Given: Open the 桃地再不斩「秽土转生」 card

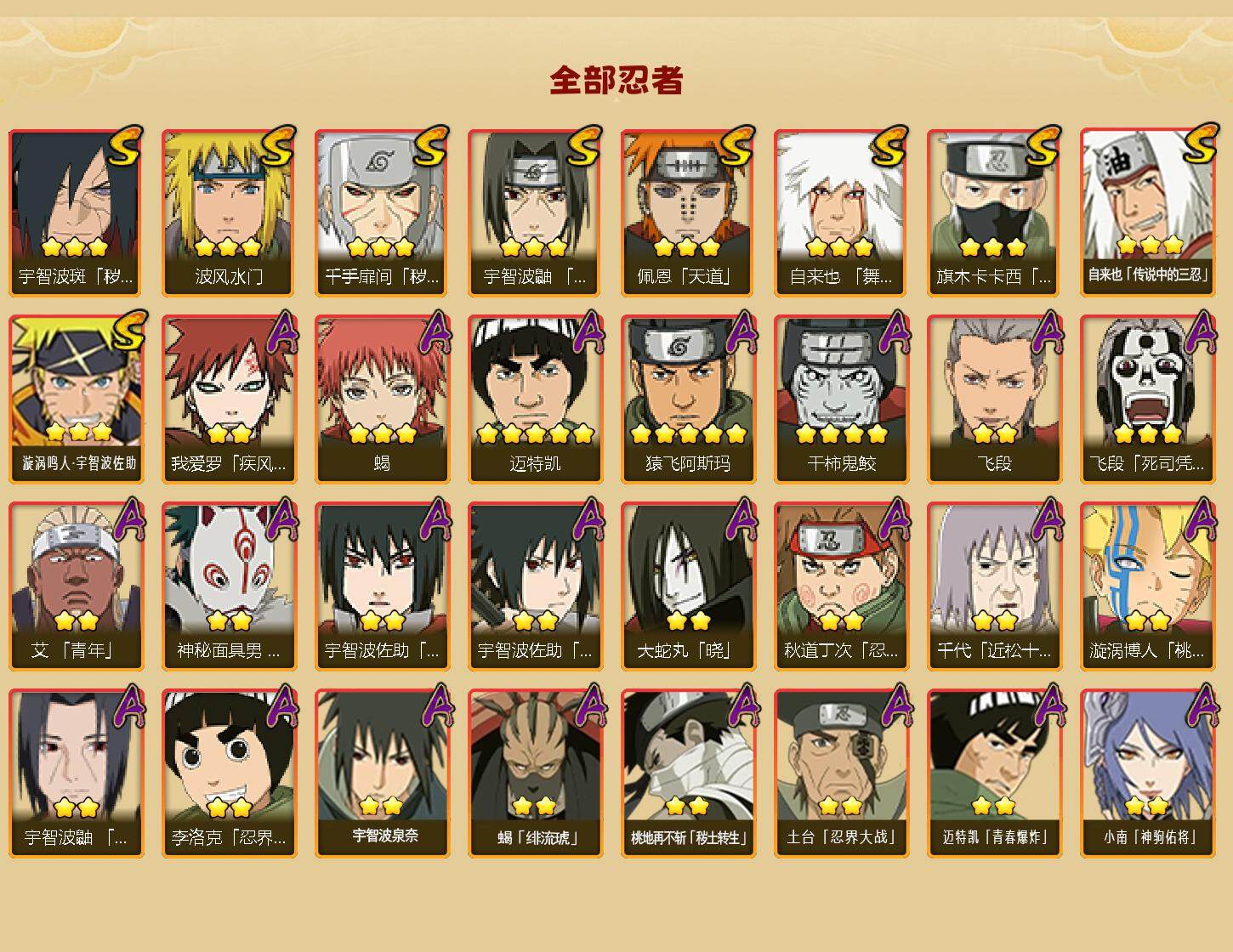Looking at the screenshot, I should 688,773.
